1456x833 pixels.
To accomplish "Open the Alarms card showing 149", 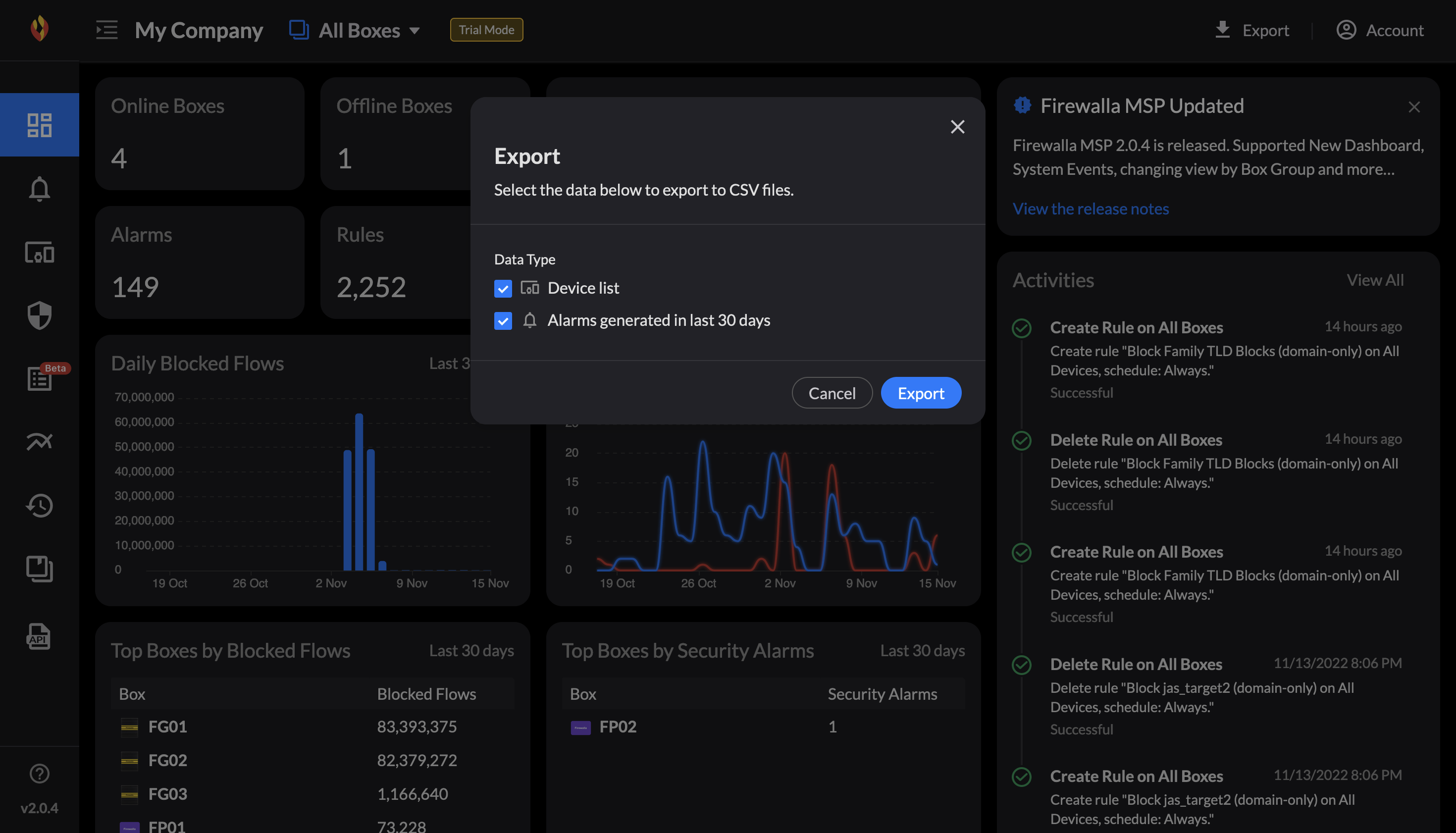I will coord(200,262).
